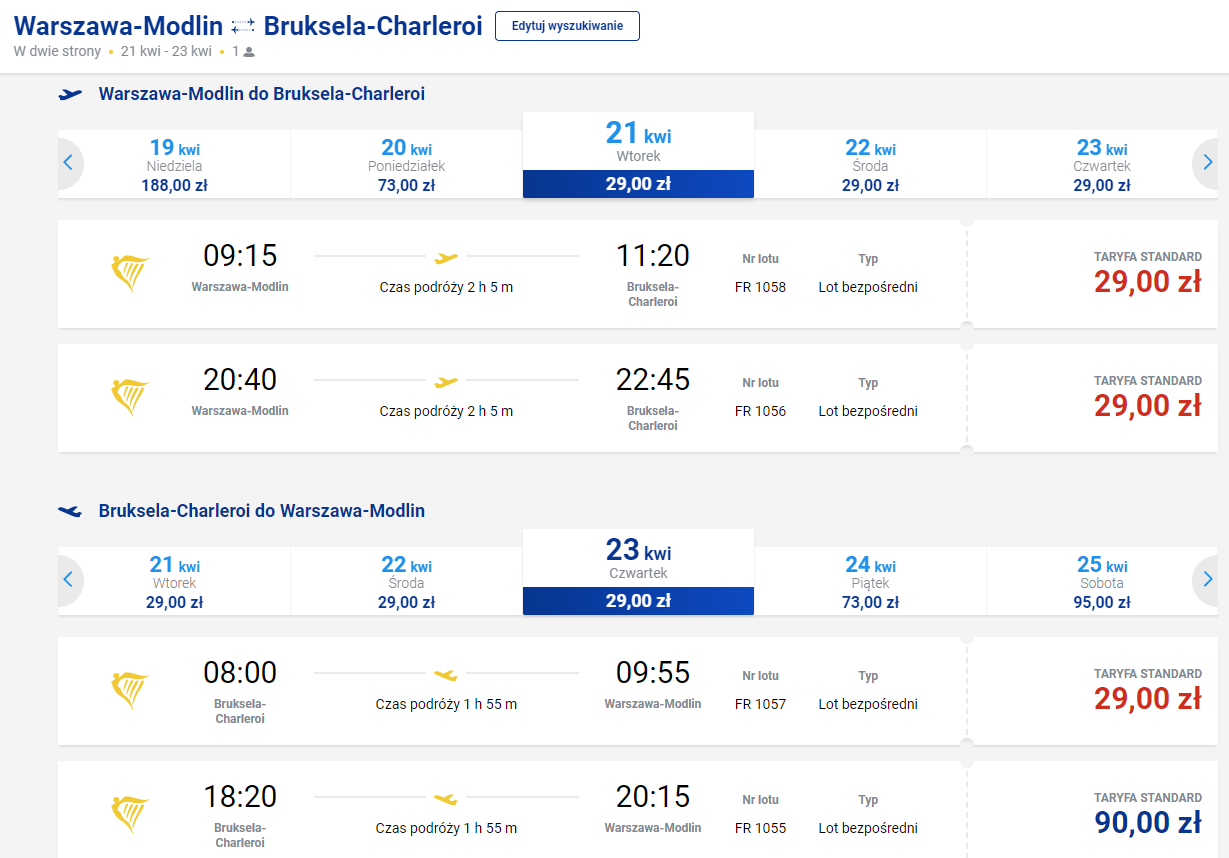Select outbound date 22 kwi Środa
Viewport: 1229px width, 858px height.
(x=870, y=164)
